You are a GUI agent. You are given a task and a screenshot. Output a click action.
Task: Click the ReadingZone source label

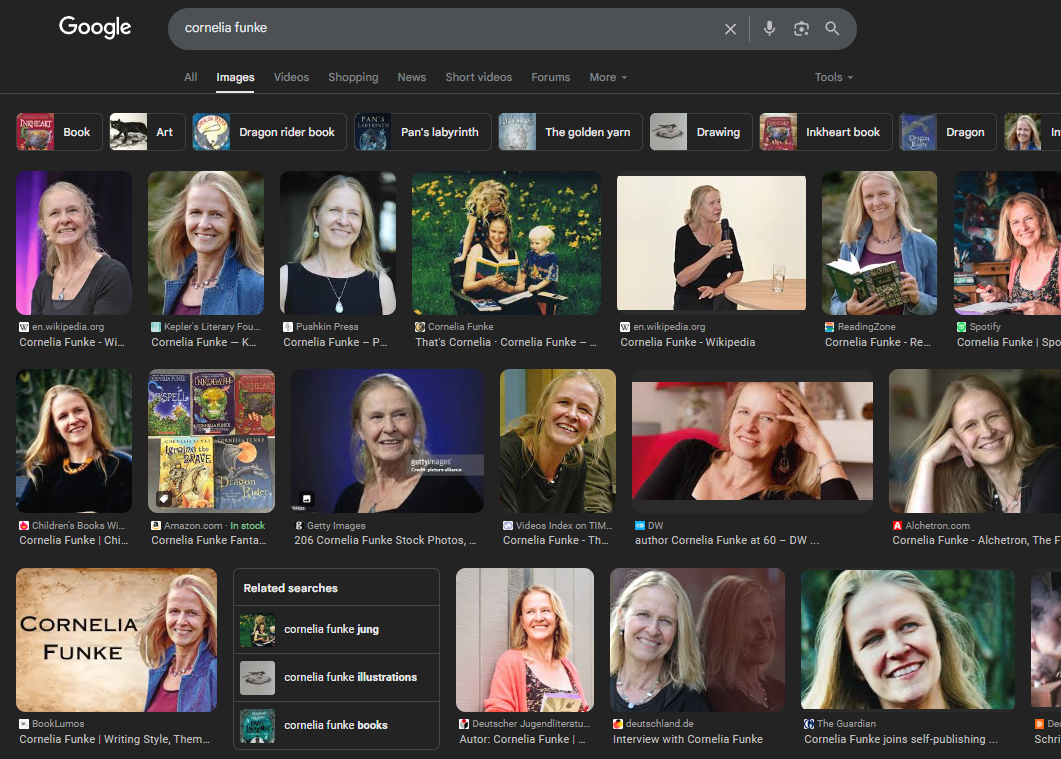(866, 327)
